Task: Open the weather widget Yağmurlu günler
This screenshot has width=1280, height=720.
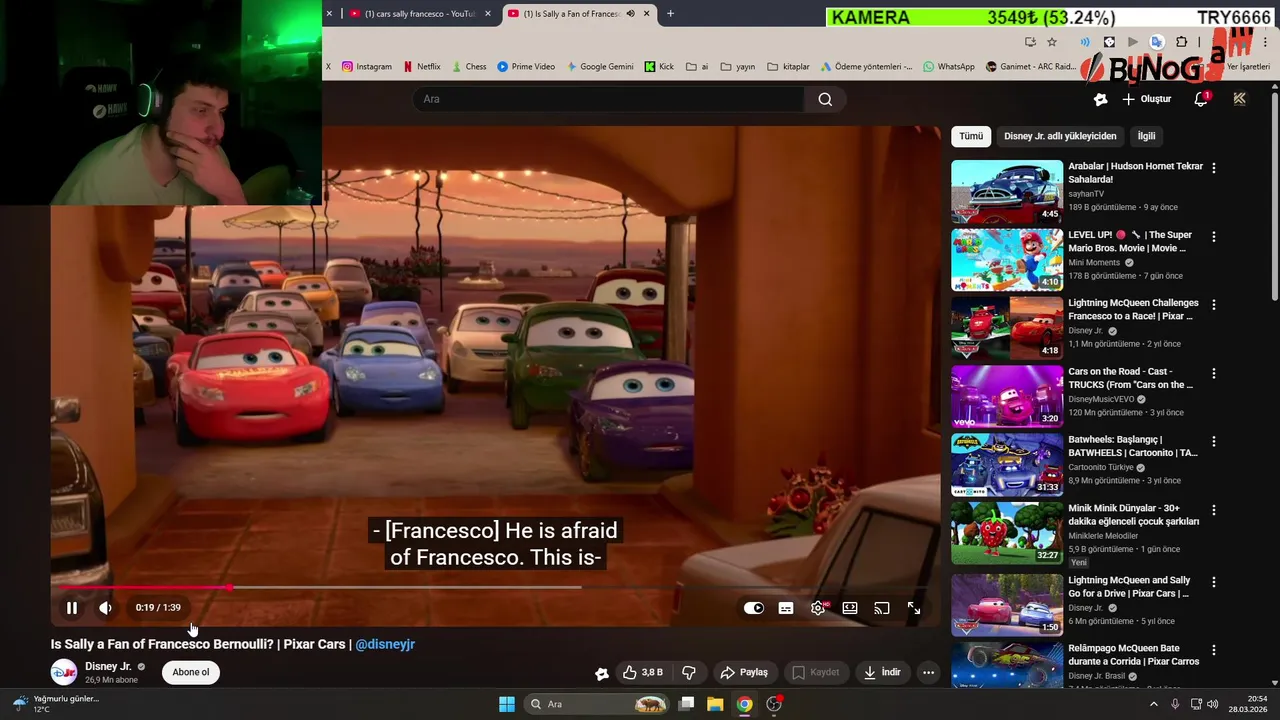Action: click(x=56, y=704)
